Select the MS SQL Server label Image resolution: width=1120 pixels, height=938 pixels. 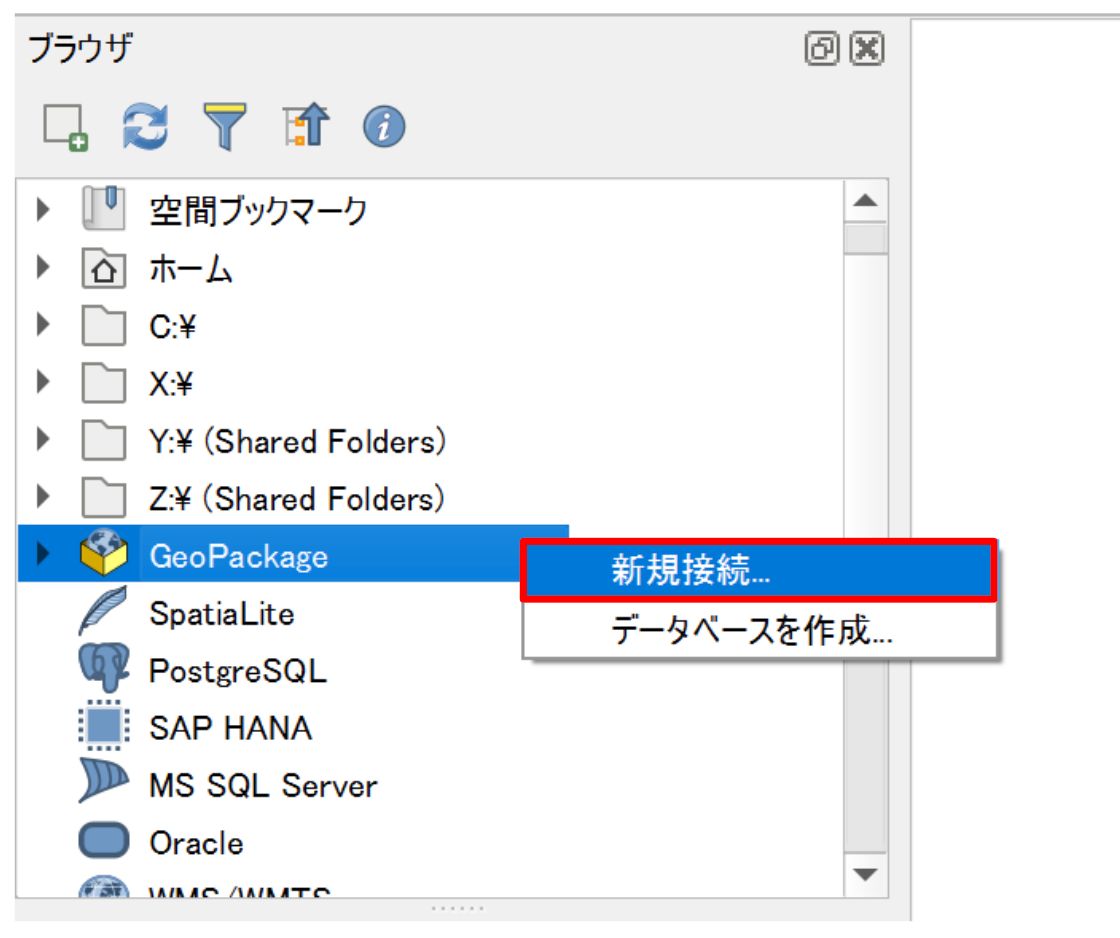pos(263,786)
